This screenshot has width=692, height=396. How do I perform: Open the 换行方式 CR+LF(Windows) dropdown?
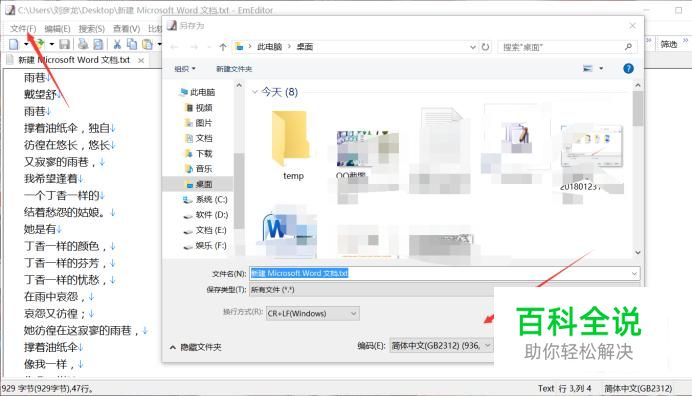click(x=312, y=313)
